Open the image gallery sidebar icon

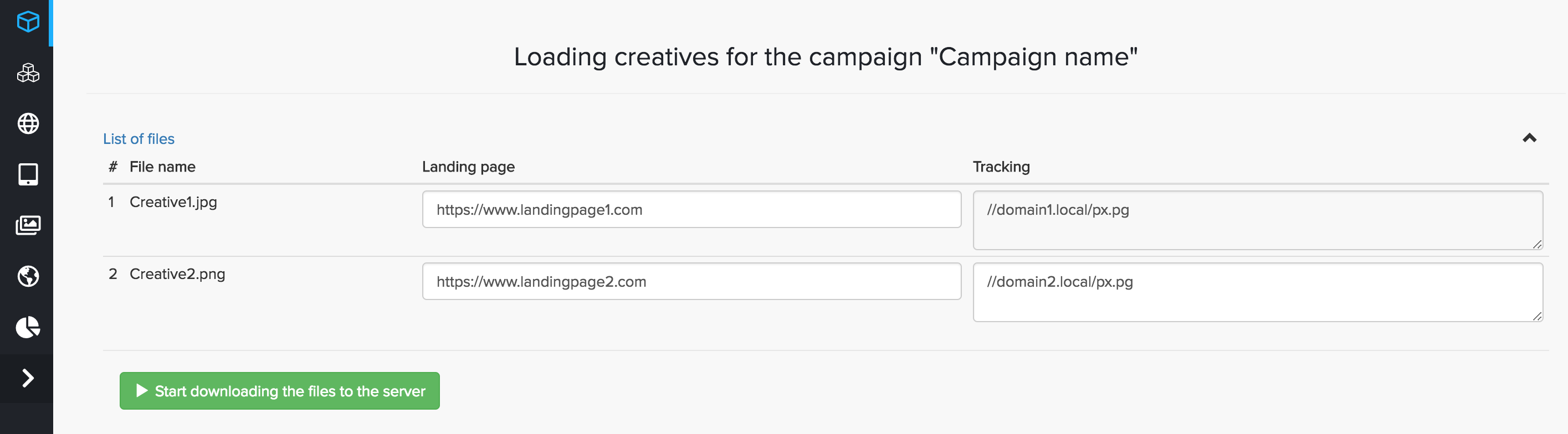tap(27, 225)
